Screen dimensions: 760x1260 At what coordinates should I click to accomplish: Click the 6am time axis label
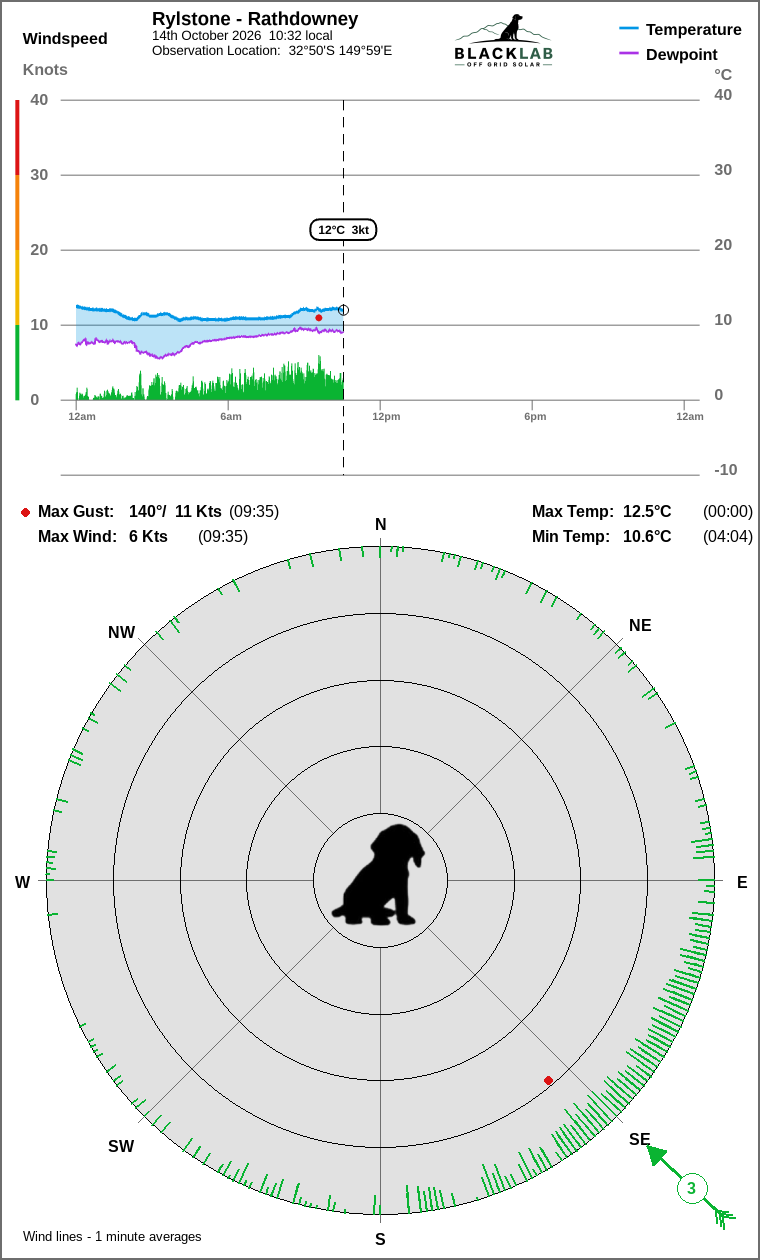[x=231, y=416]
